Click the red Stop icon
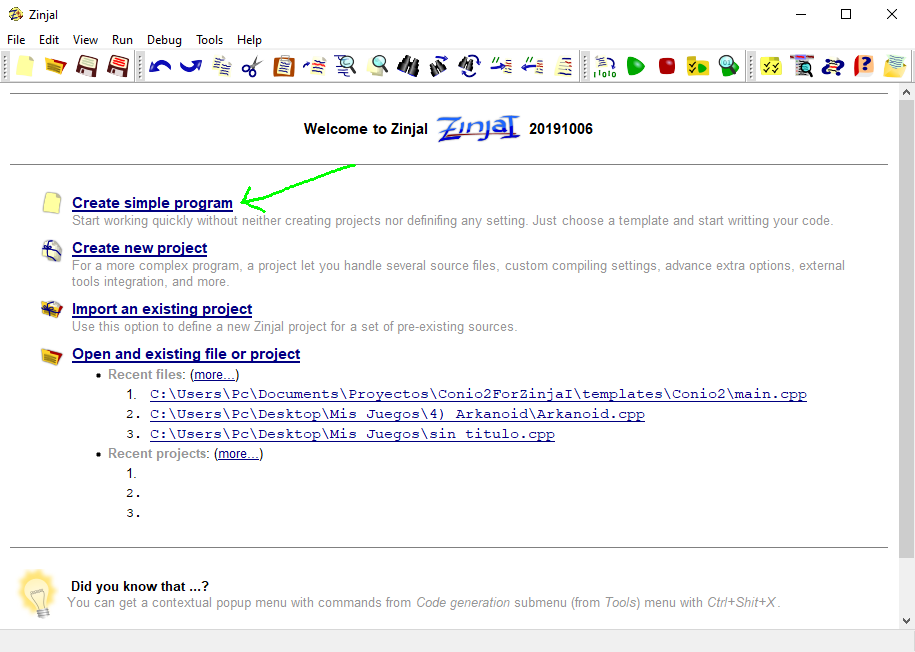915x652 pixels. 666,66
